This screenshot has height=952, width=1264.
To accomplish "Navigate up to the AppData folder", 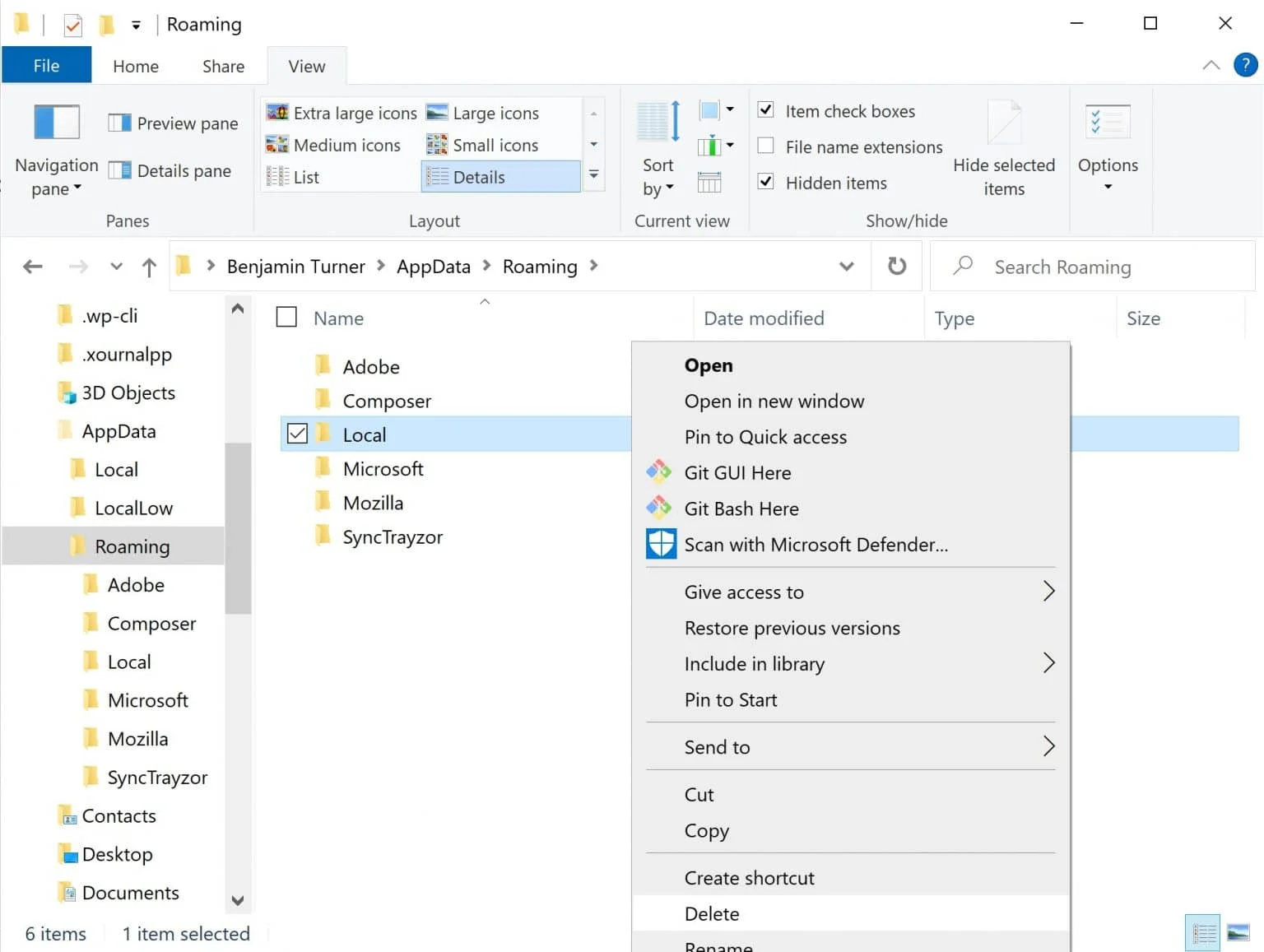I will [x=149, y=266].
